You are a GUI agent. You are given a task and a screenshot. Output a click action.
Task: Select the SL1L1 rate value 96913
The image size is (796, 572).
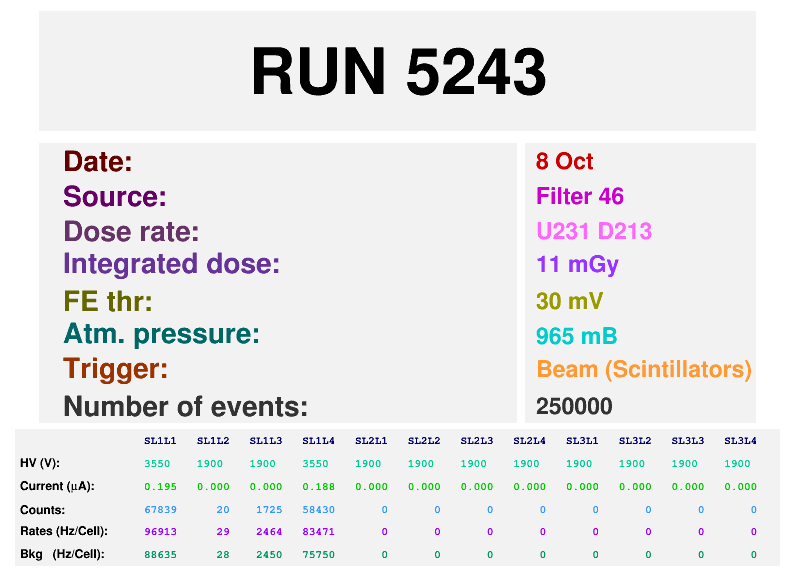[x=160, y=531]
